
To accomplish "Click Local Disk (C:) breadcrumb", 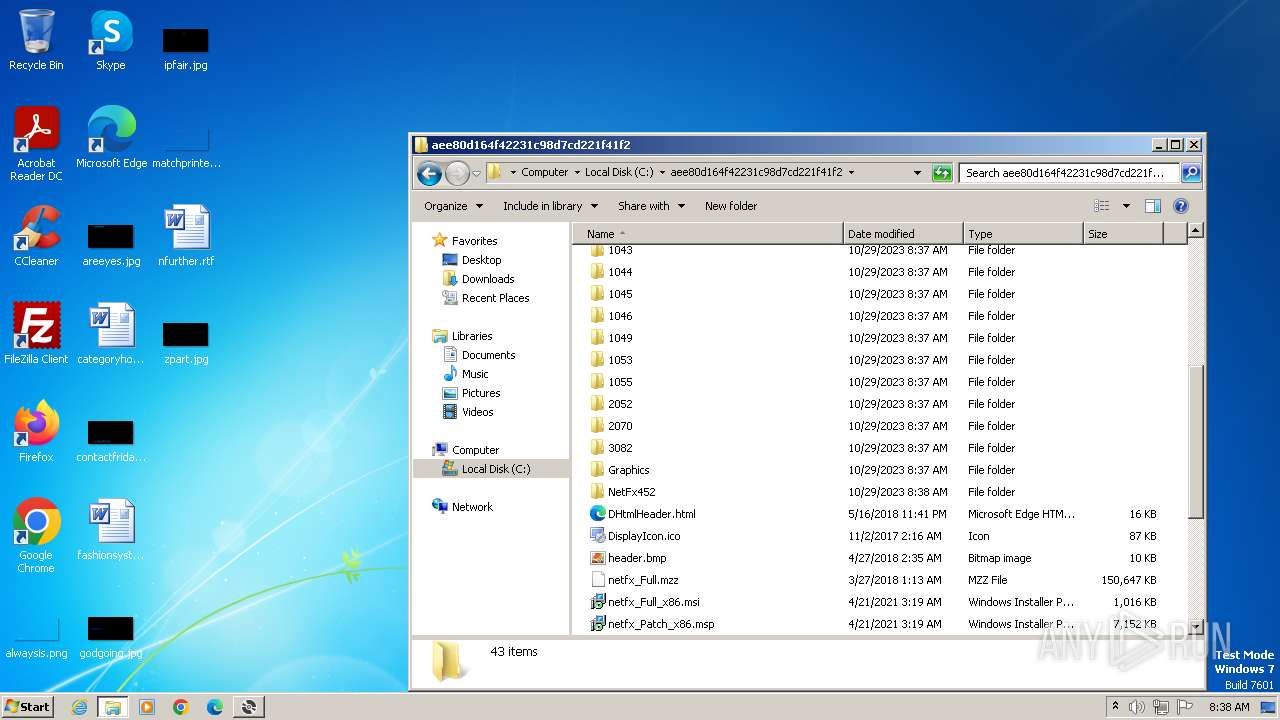I will [x=619, y=172].
